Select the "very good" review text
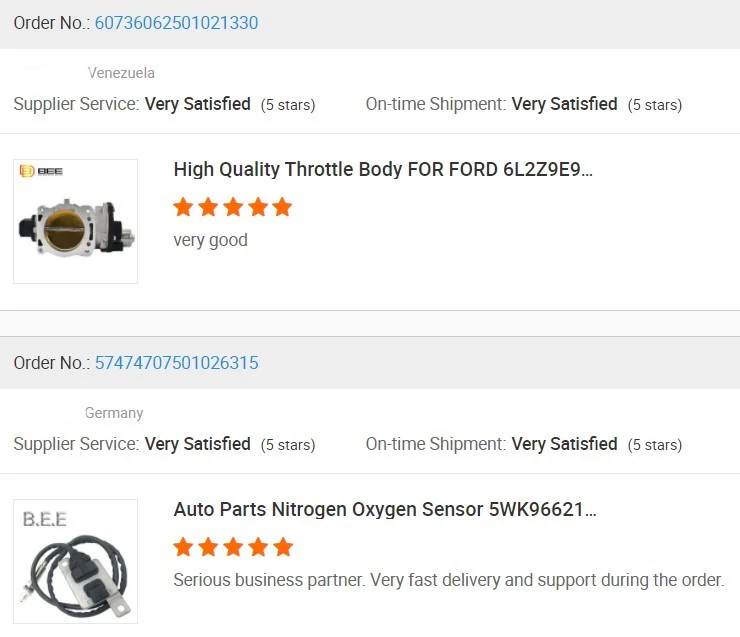This screenshot has width=740, height=637. (x=210, y=240)
